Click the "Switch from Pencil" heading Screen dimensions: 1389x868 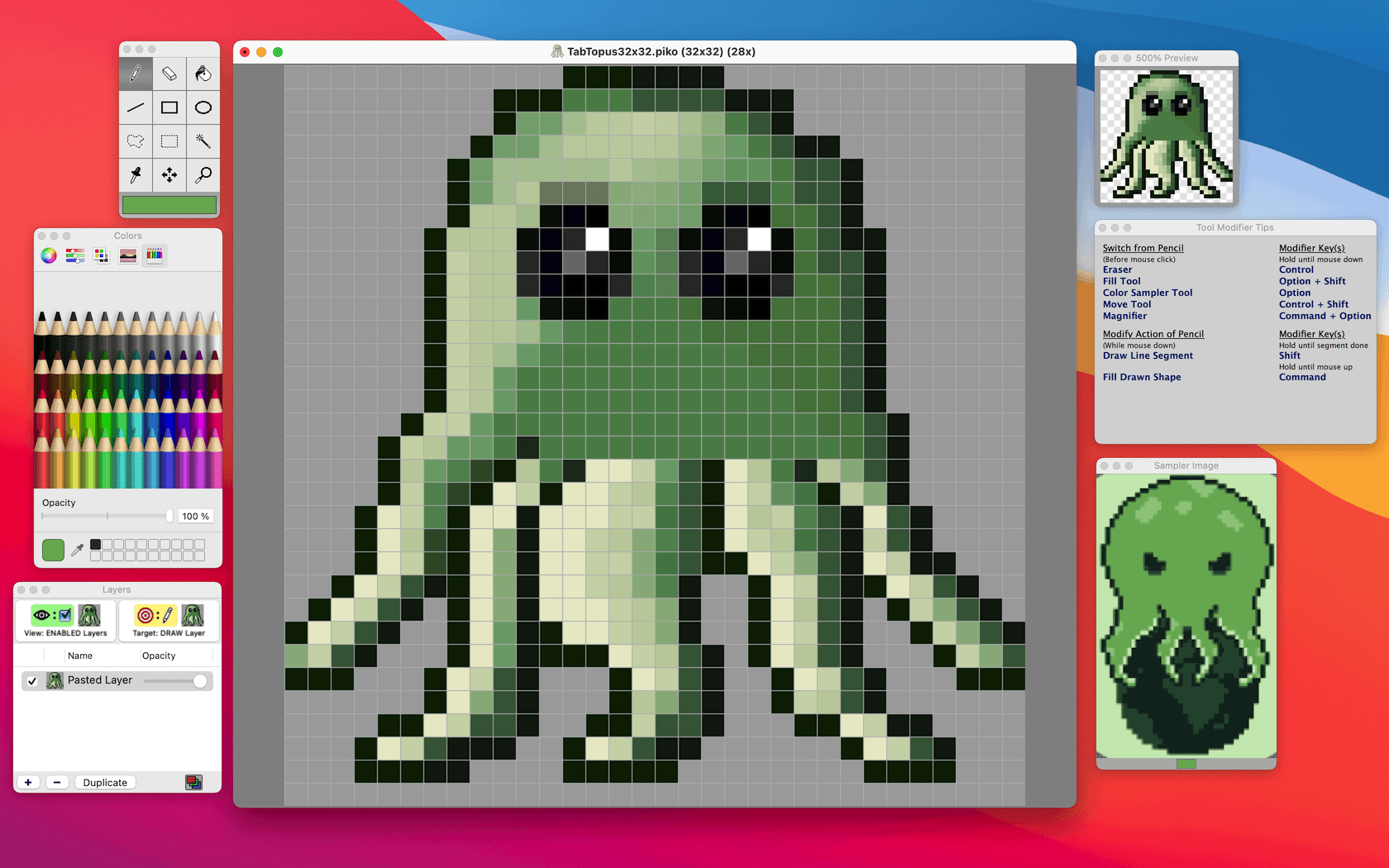pyautogui.click(x=1143, y=248)
